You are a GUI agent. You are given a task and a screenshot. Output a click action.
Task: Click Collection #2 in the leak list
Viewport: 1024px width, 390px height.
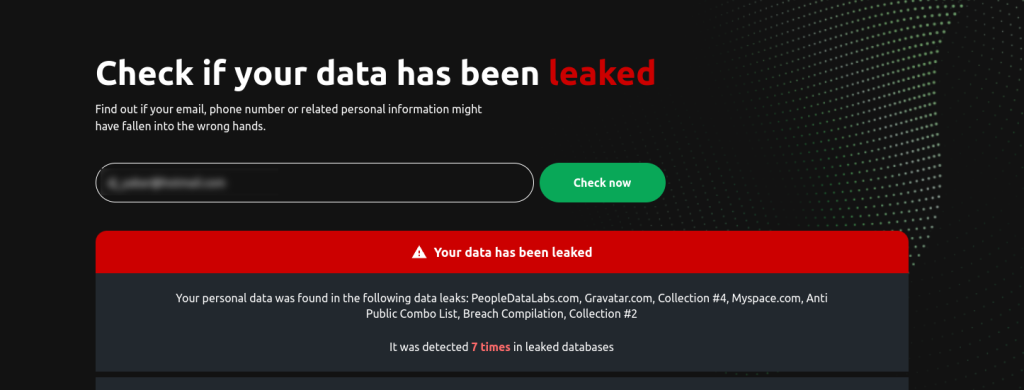click(x=603, y=314)
